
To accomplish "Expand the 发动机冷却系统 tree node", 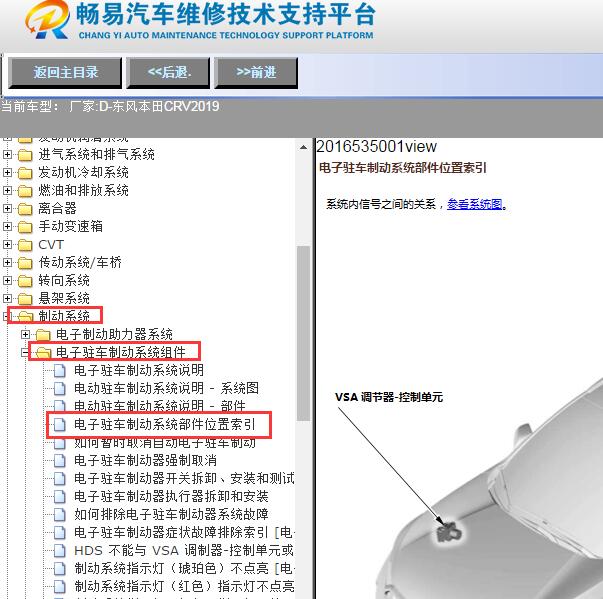I will click(7, 172).
